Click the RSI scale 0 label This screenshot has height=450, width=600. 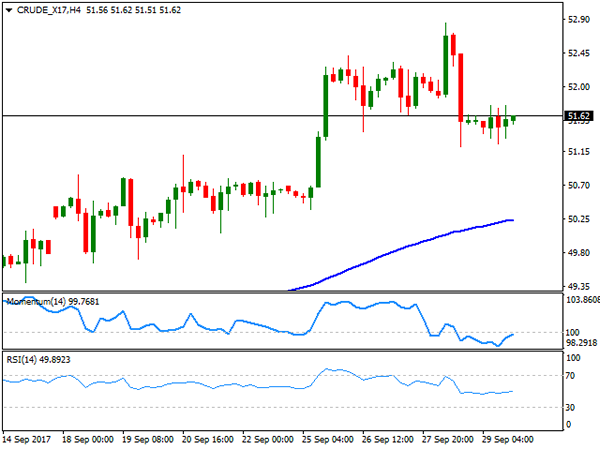[x=568, y=424]
